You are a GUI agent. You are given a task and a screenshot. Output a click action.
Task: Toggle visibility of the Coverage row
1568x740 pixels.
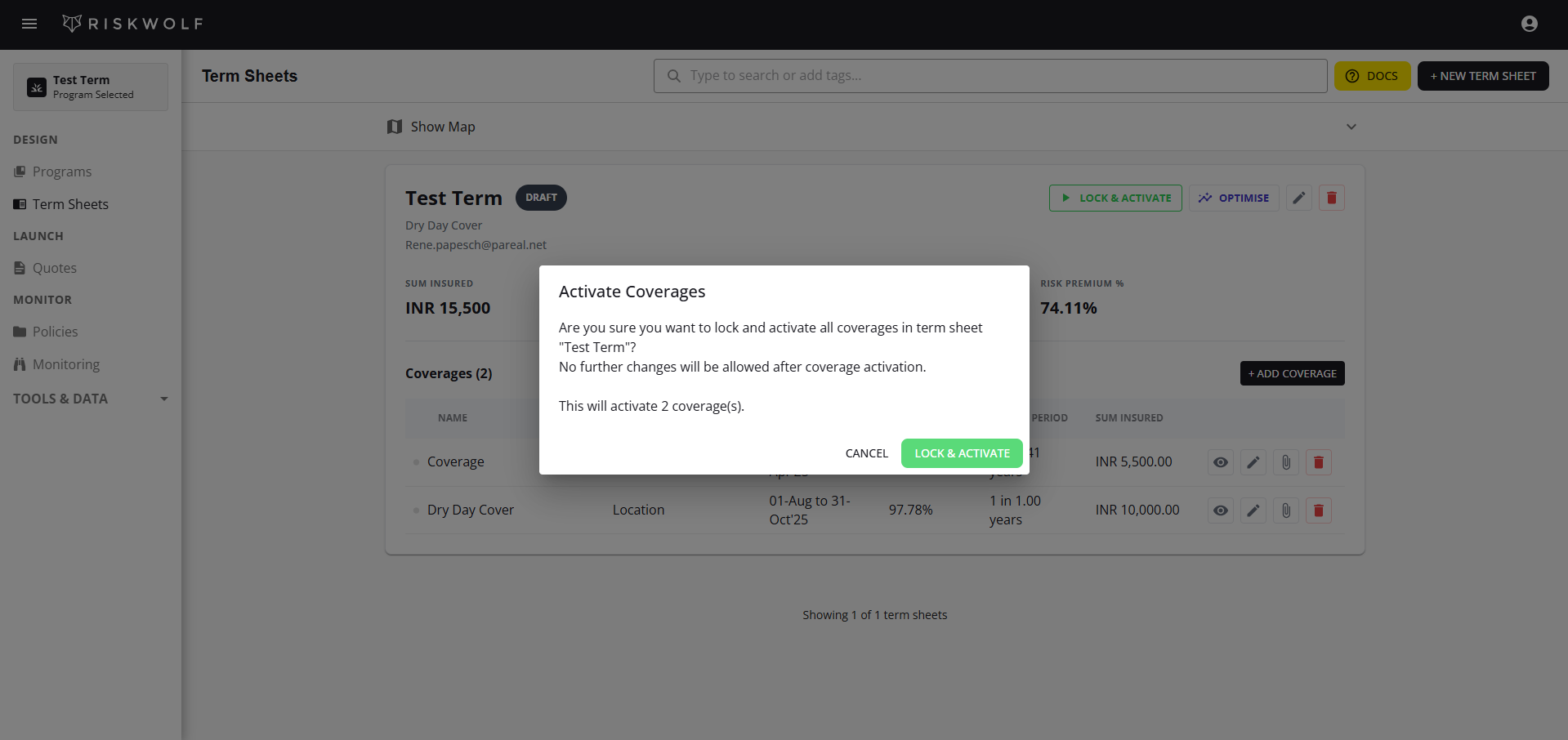coord(1220,461)
